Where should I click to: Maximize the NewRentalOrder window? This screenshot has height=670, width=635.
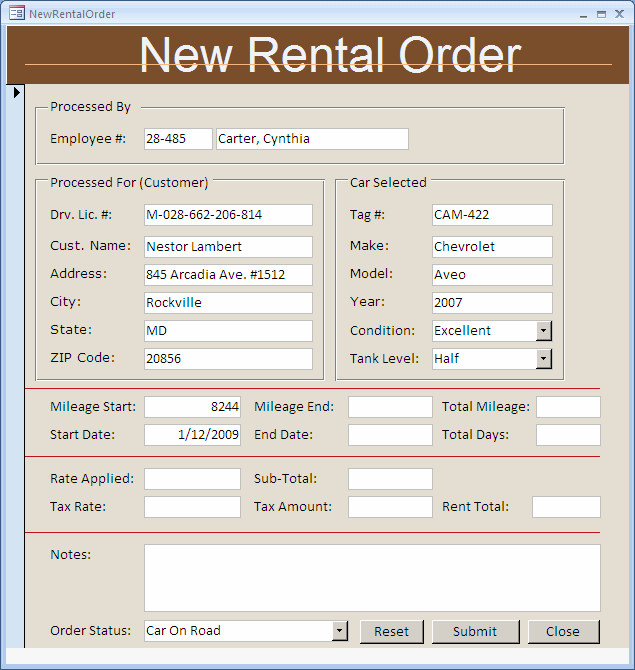point(601,14)
